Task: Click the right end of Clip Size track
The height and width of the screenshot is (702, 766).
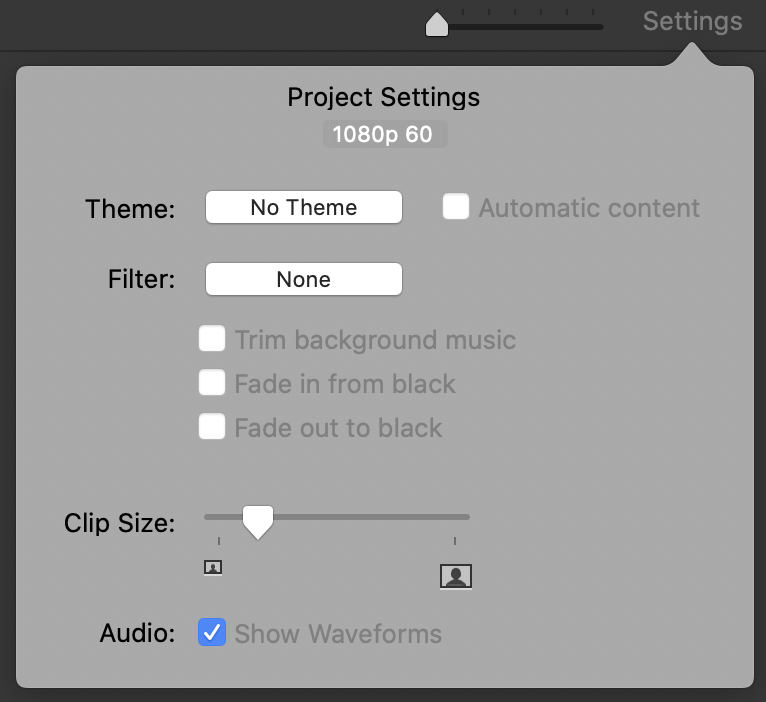Action: tap(466, 517)
